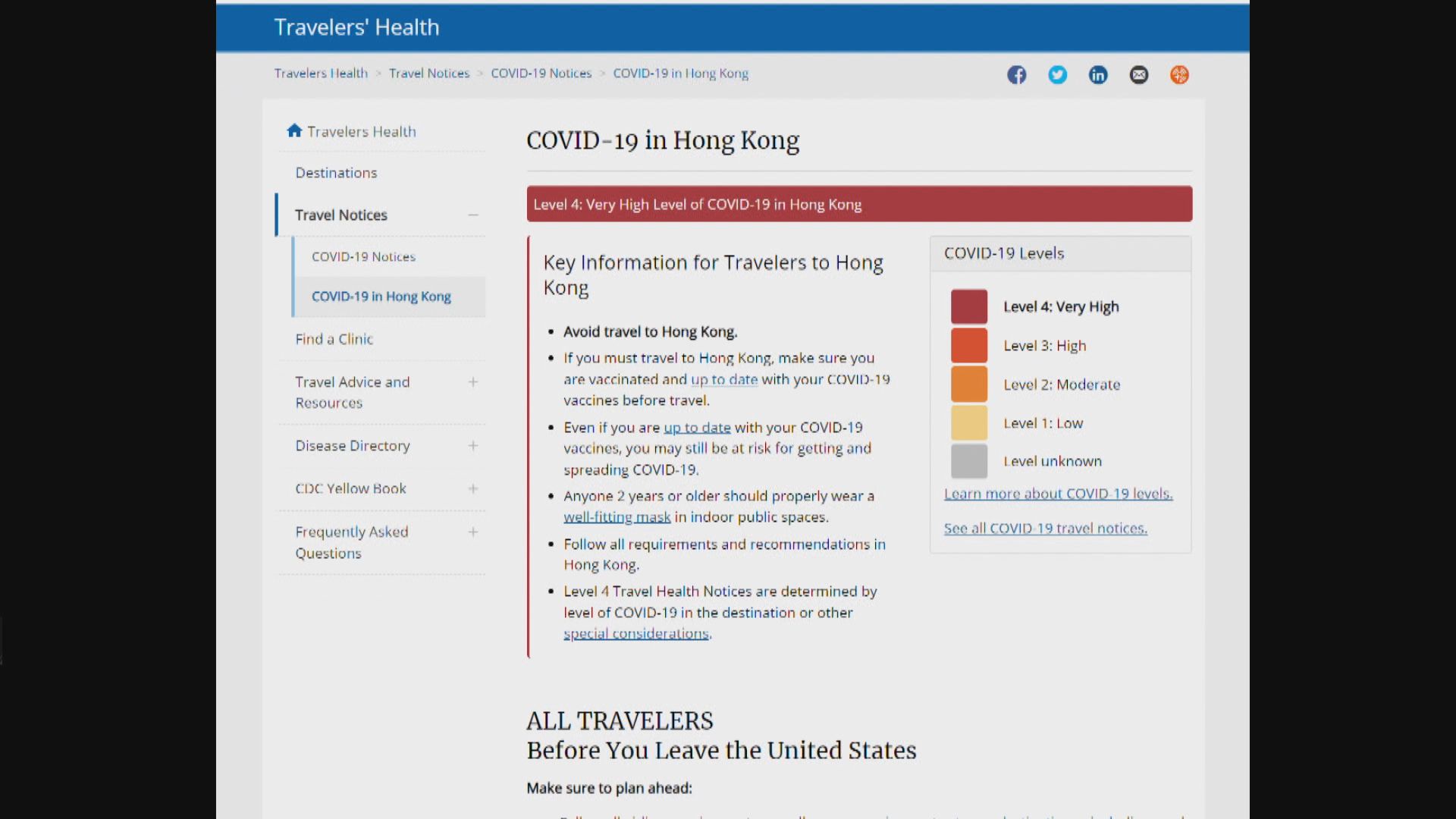Open CDC Yellow Book sidebar item
The height and width of the screenshot is (819, 1456).
click(x=350, y=489)
